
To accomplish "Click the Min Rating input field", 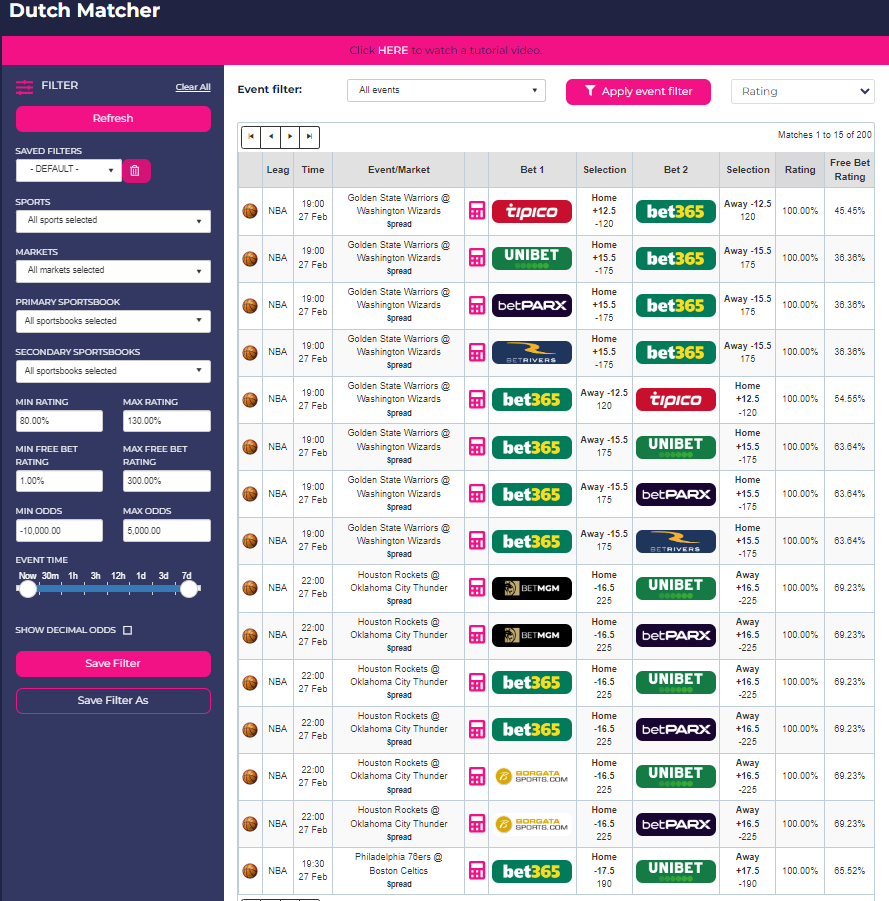I will (x=59, y=422).
